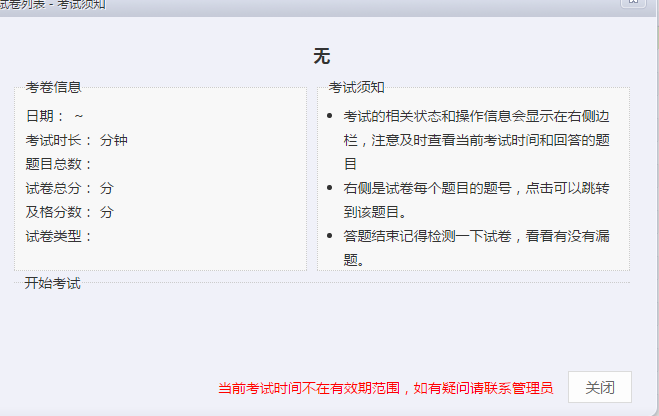Click the 日期 field line
This screenshot has height=416, width=659.
pos(55,116)
